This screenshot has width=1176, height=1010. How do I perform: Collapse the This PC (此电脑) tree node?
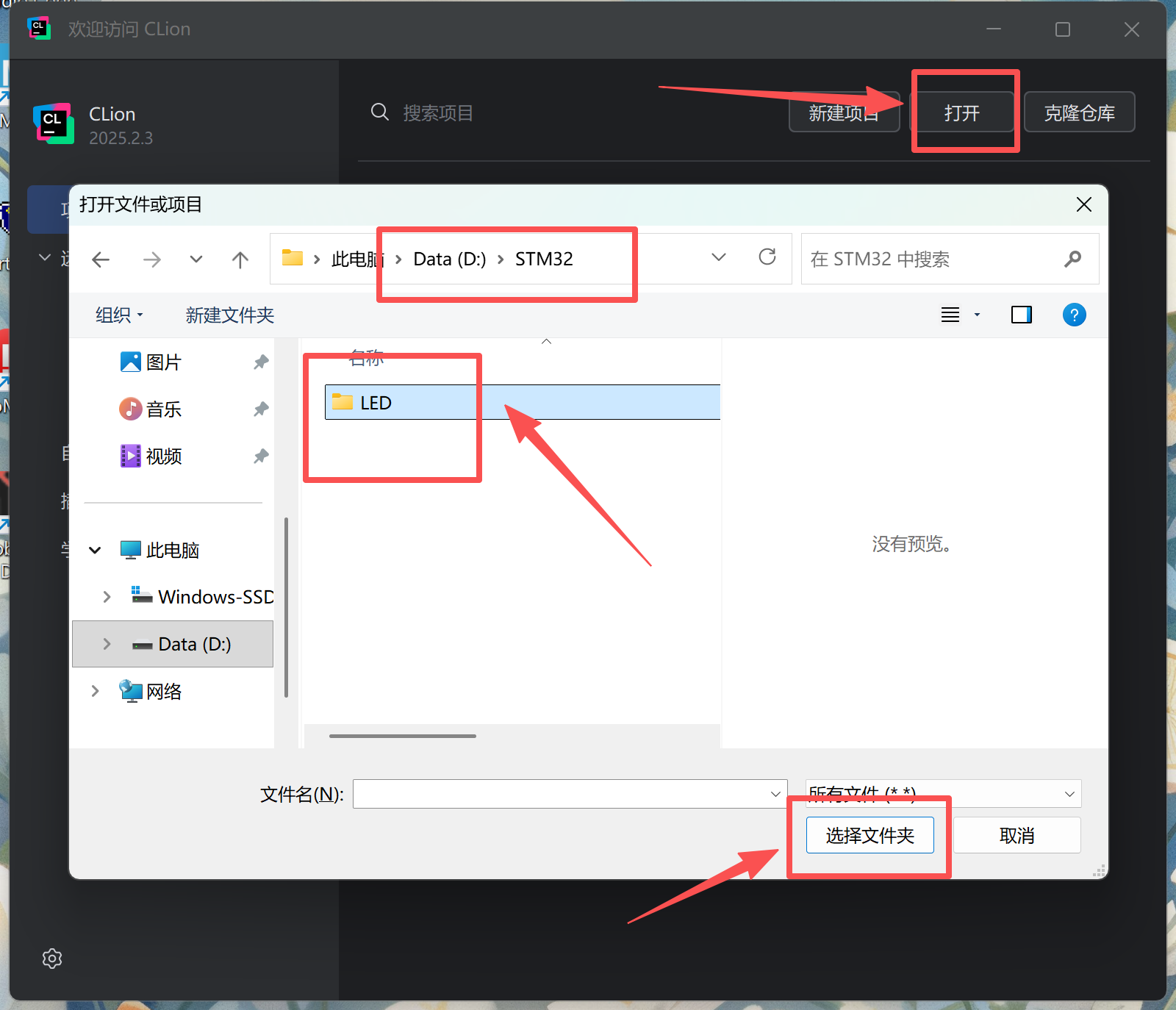click(95, 551)
